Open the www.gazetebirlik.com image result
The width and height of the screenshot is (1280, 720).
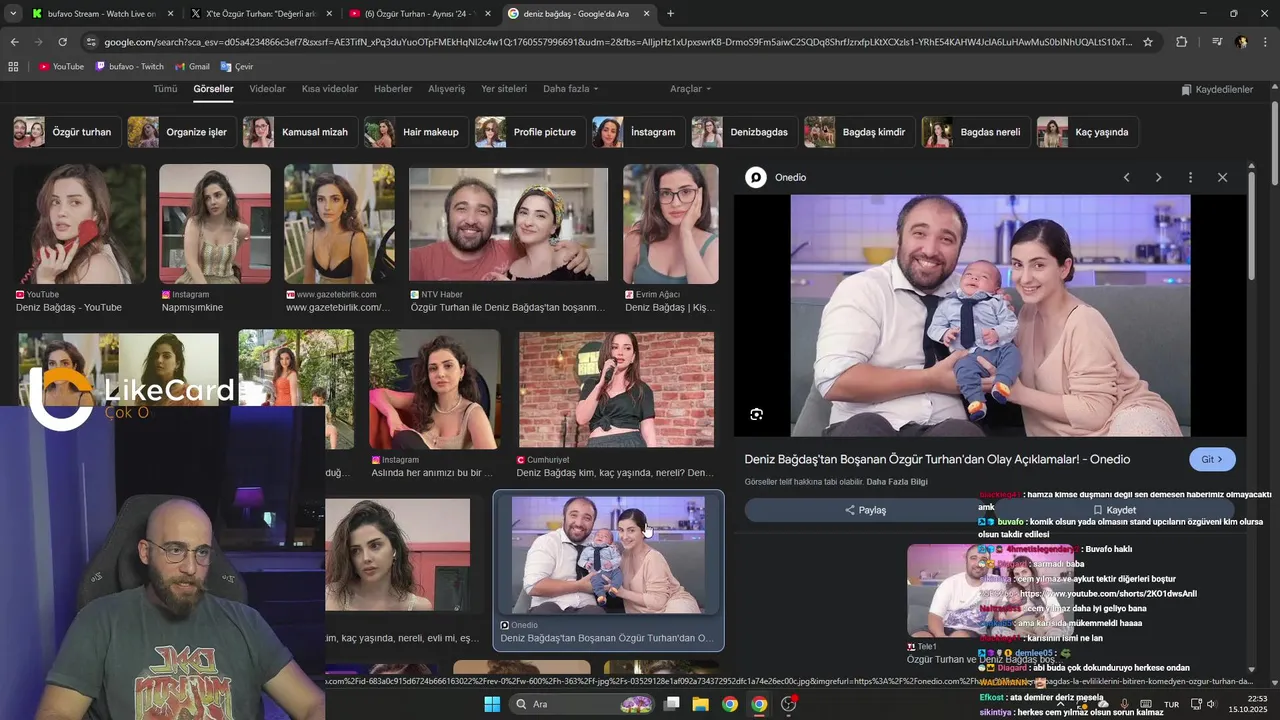[339, 224]
